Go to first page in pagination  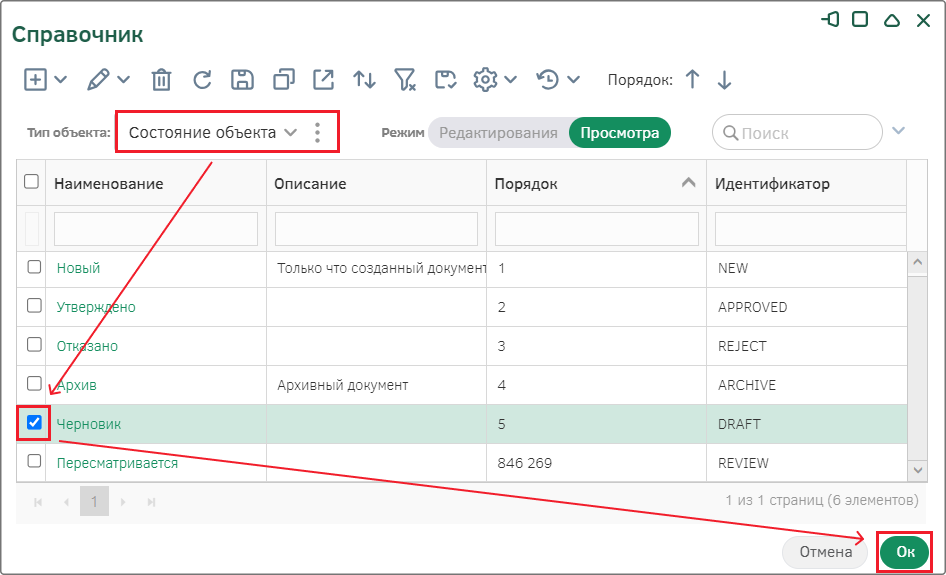coord(38,502)
